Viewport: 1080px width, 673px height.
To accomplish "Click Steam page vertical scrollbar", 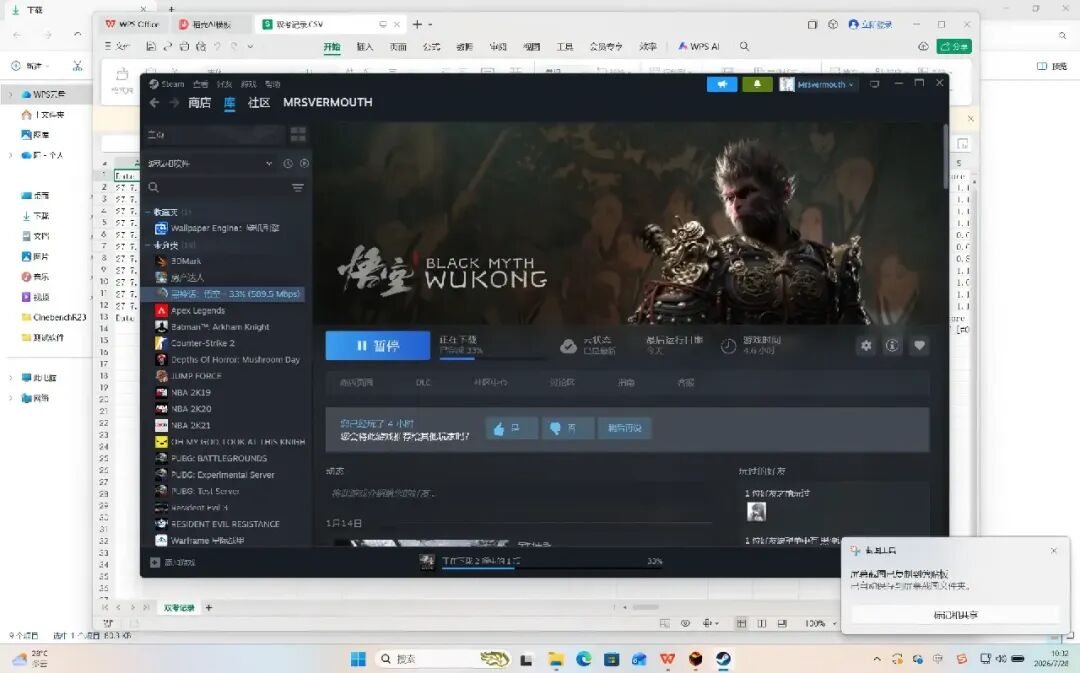I will coord(945,156).
